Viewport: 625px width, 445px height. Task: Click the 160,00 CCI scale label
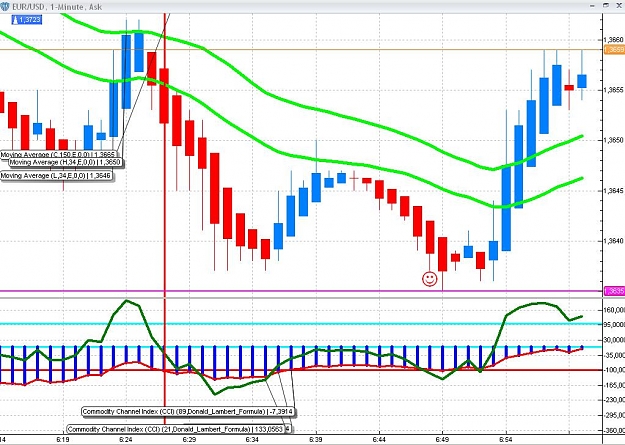[x=614, y=310]
